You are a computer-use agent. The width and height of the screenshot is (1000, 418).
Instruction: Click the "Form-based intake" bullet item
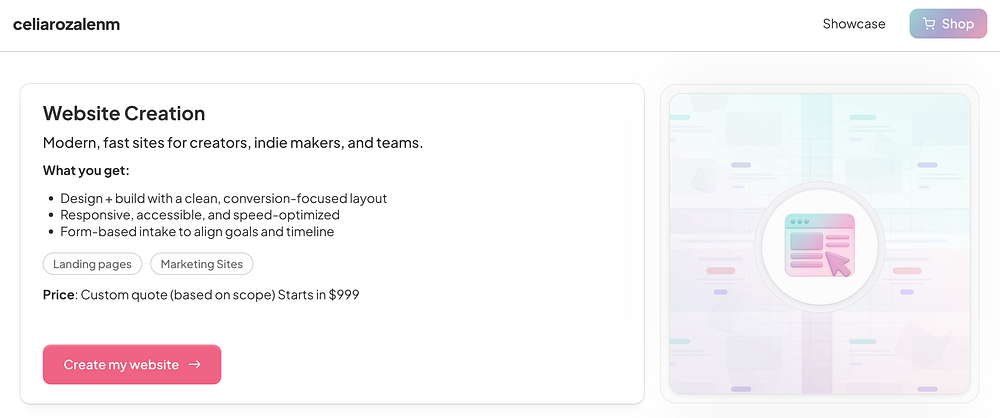197,232
